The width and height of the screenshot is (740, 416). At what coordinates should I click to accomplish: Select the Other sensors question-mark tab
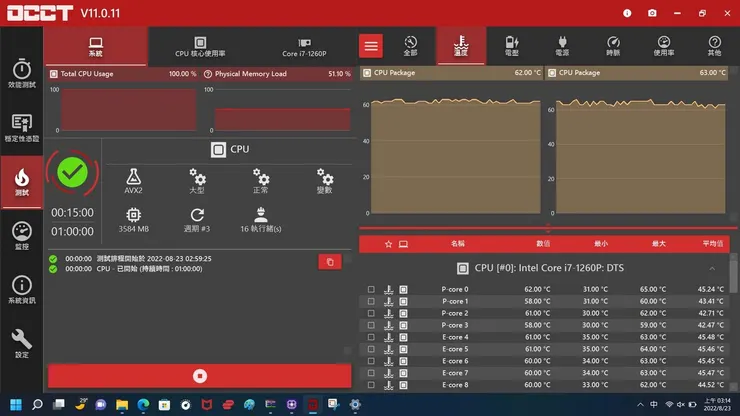click(714, 46)
